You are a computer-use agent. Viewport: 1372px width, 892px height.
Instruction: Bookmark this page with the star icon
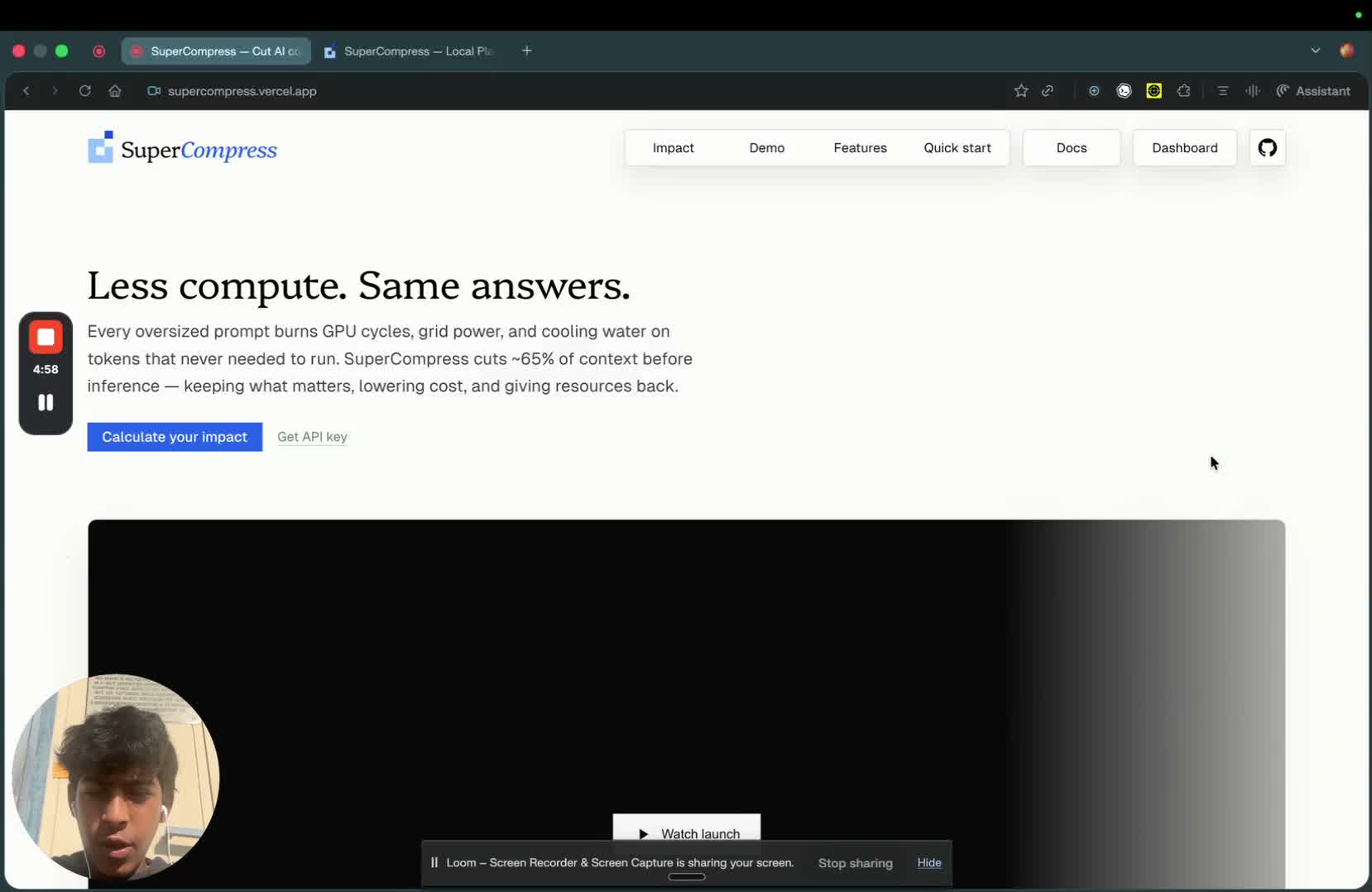tap(1021, 91)
